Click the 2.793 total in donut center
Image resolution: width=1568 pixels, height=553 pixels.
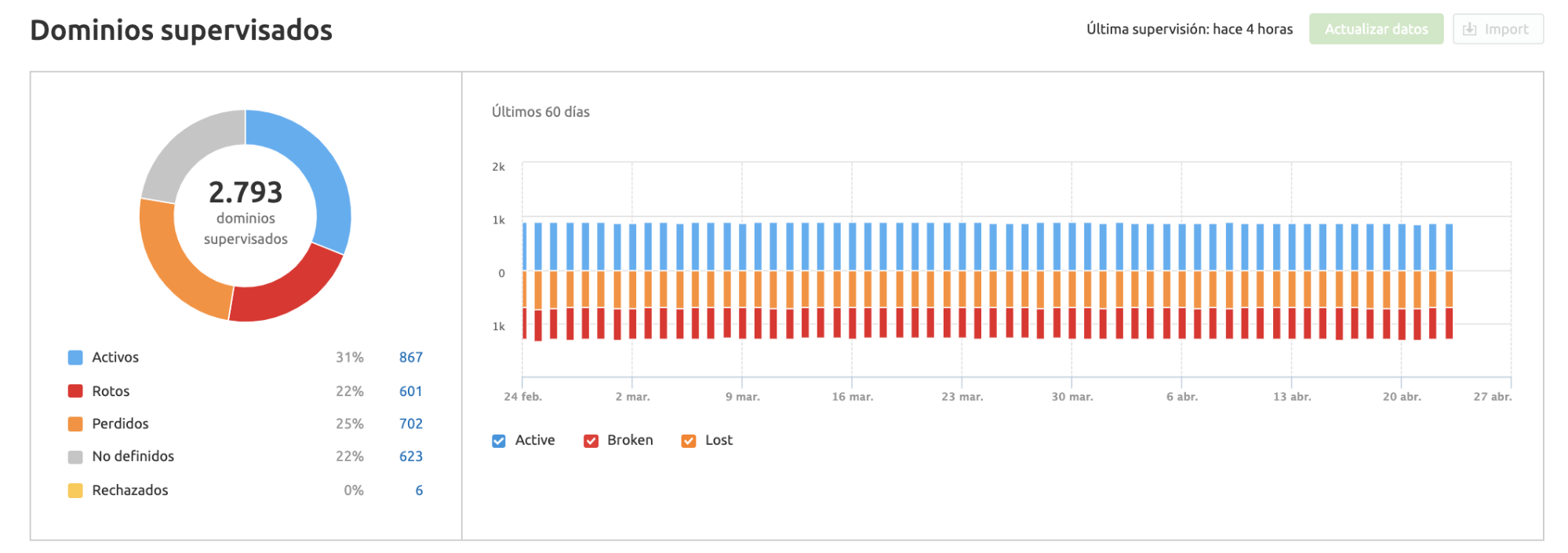point(246,193)
